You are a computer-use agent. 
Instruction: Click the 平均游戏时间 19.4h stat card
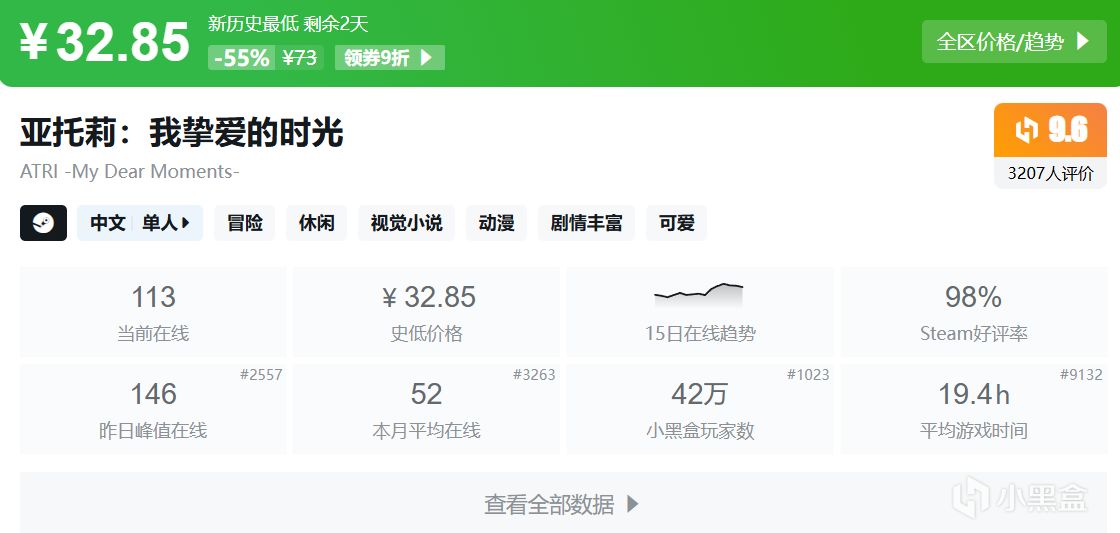(x=974, y=409)
